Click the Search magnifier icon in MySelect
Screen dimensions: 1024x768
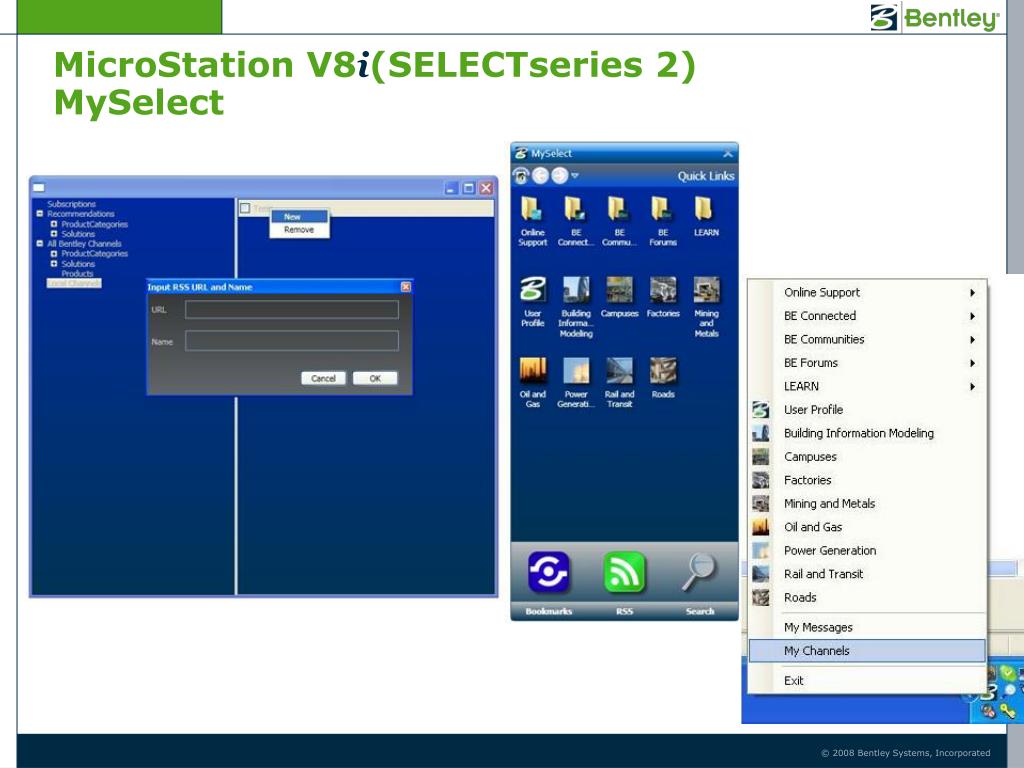pos(699,573)
